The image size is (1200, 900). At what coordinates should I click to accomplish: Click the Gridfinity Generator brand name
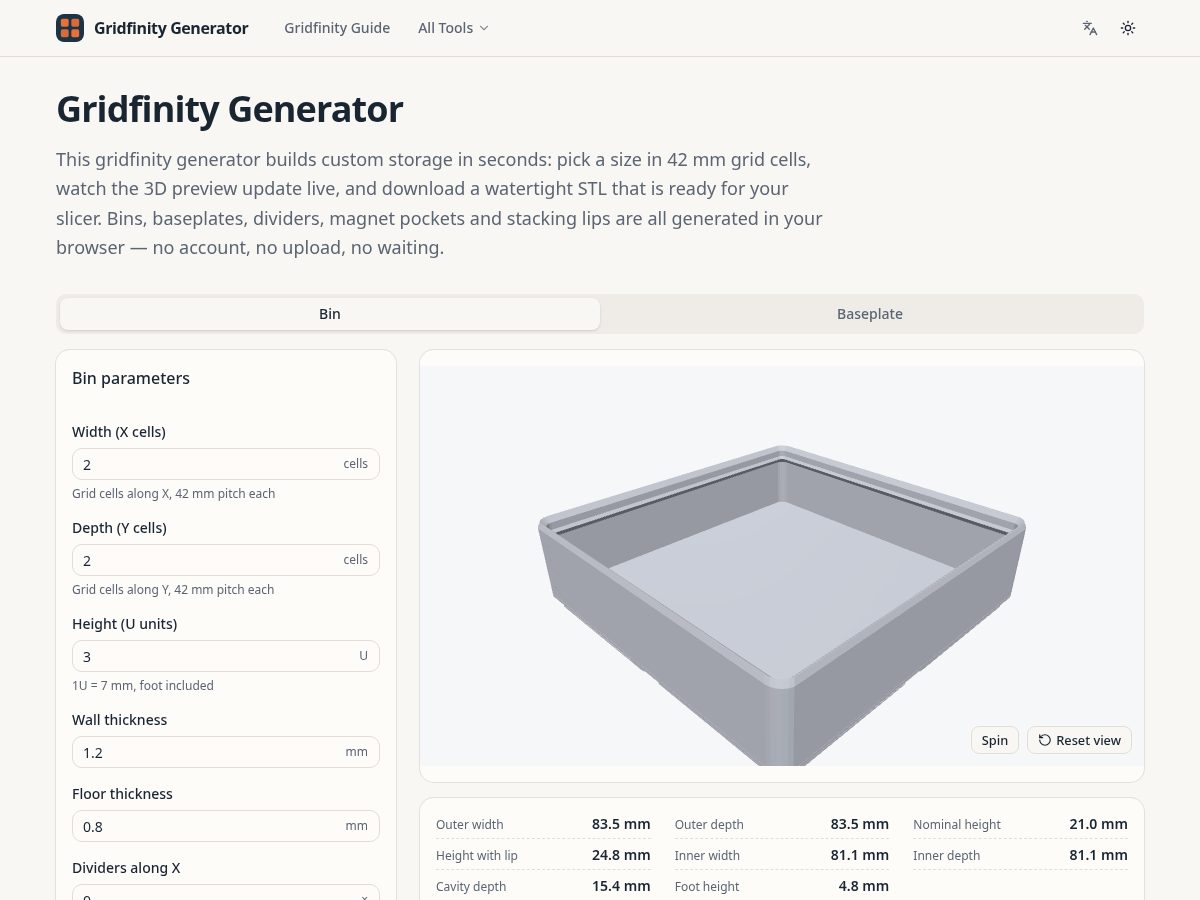[x=171, y=28]
